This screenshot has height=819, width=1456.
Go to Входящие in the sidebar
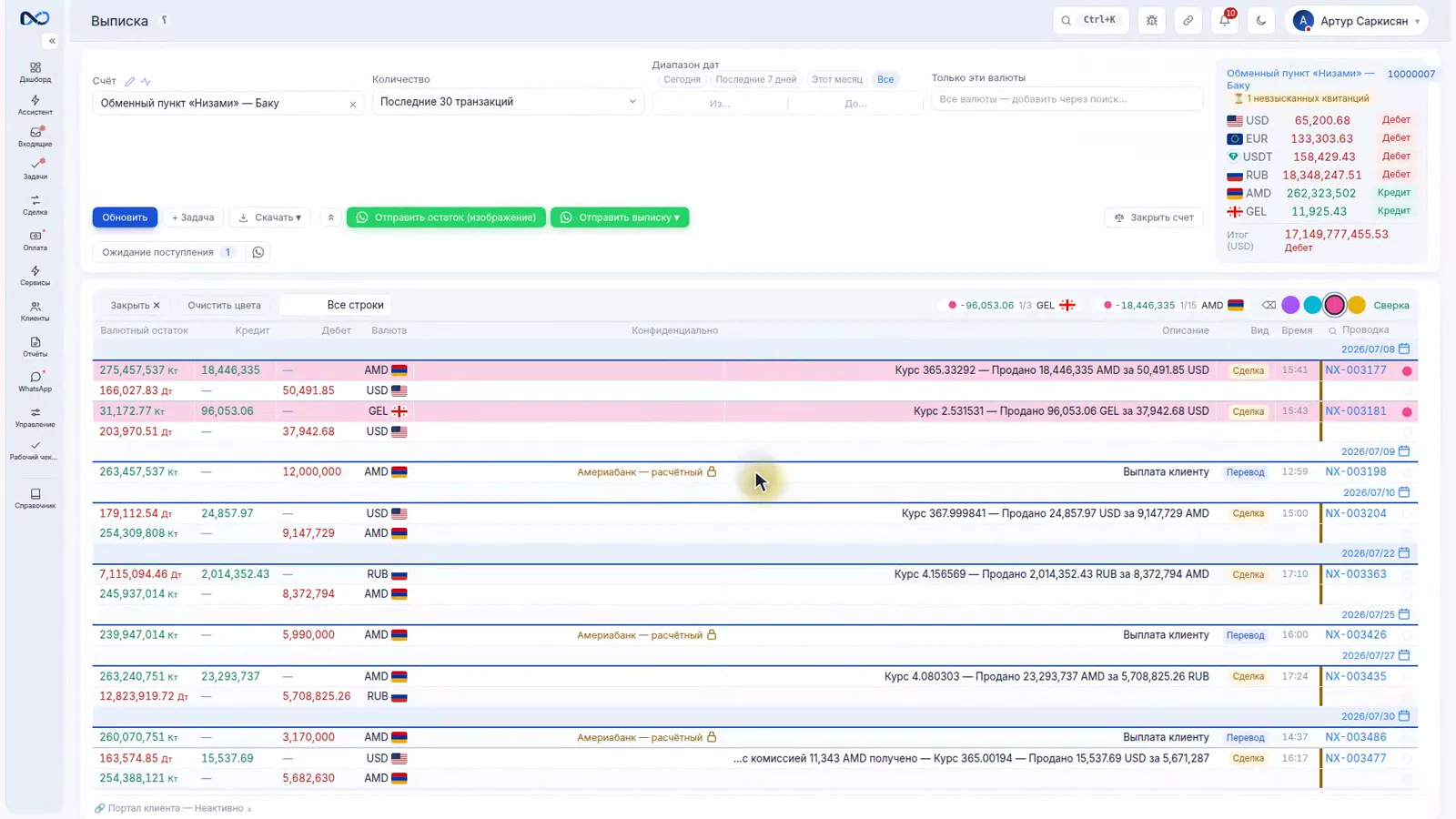35,137
